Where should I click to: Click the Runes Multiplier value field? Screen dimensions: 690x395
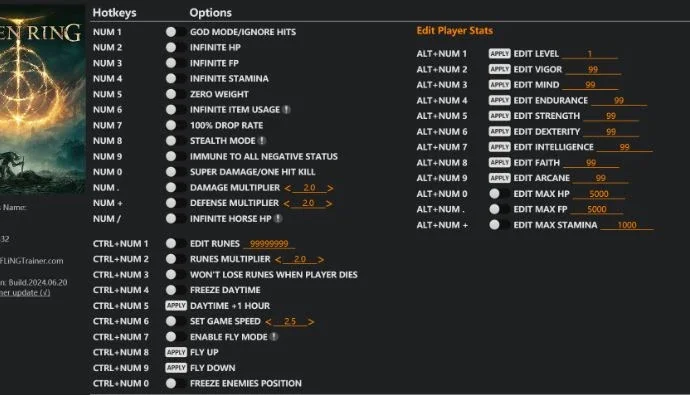coord(300,260)
